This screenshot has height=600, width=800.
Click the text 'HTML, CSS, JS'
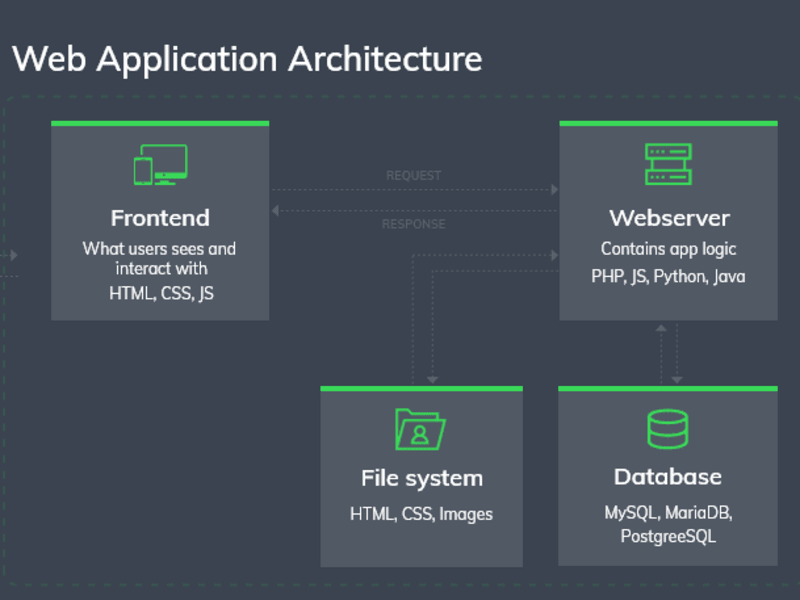[x=161, y=293]
